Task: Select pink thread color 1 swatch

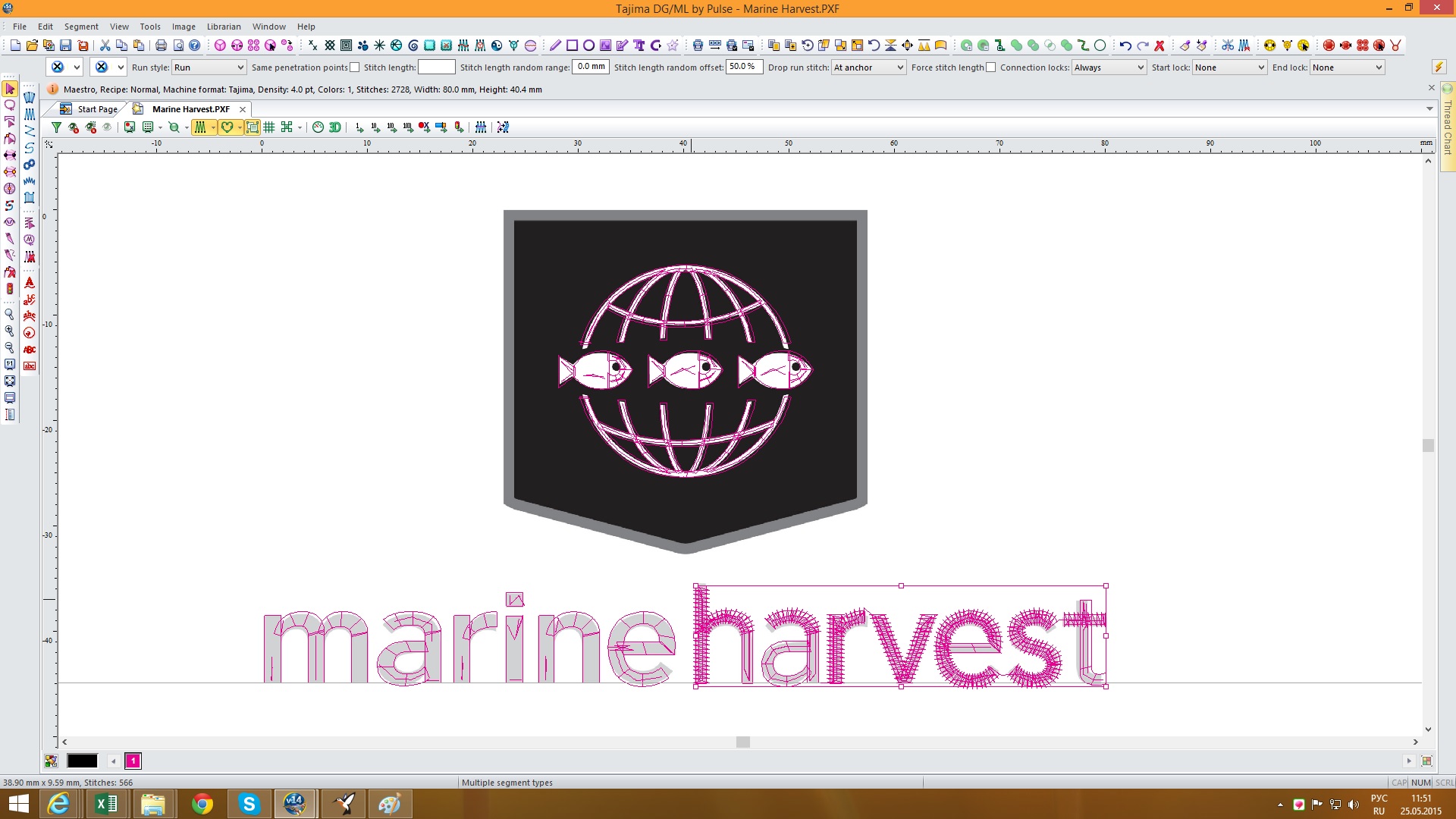Action: (133, 761)
